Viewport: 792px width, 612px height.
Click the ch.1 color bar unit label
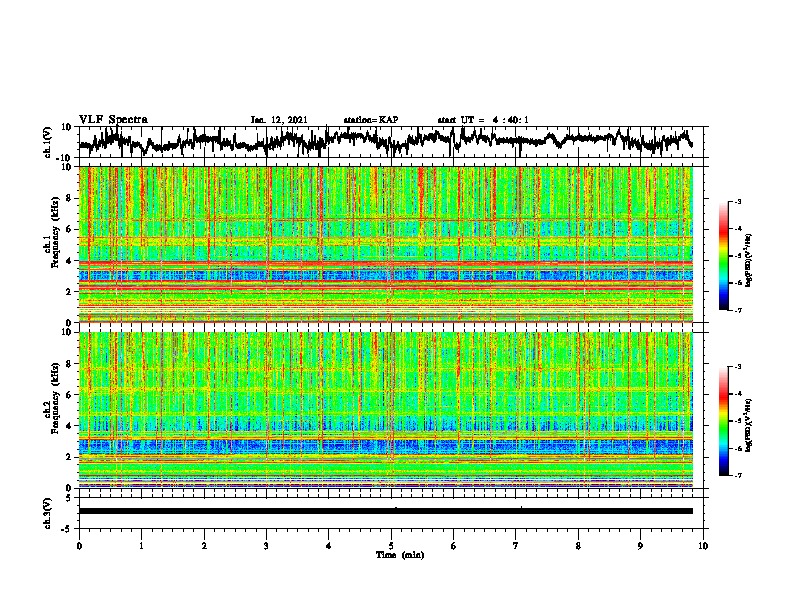(749, 261)
